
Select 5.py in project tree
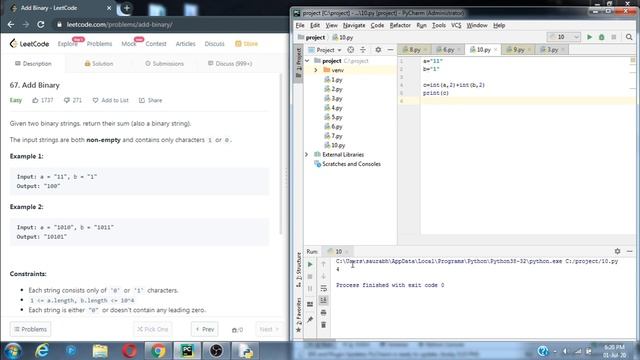[x=333, y=117]
